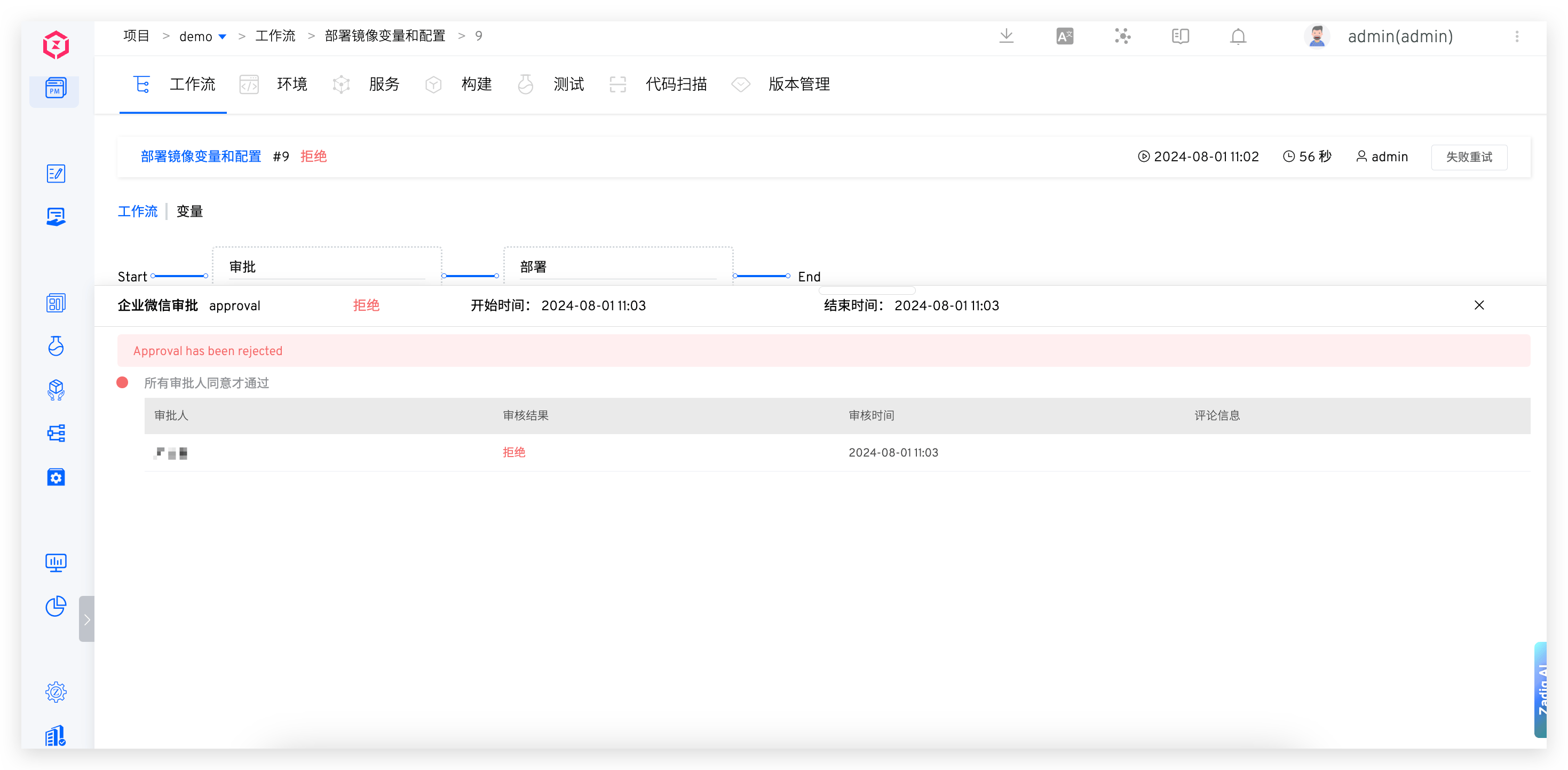
Task: Open the monitoring dashboard icon in sidebar
Action: (56, 562)
